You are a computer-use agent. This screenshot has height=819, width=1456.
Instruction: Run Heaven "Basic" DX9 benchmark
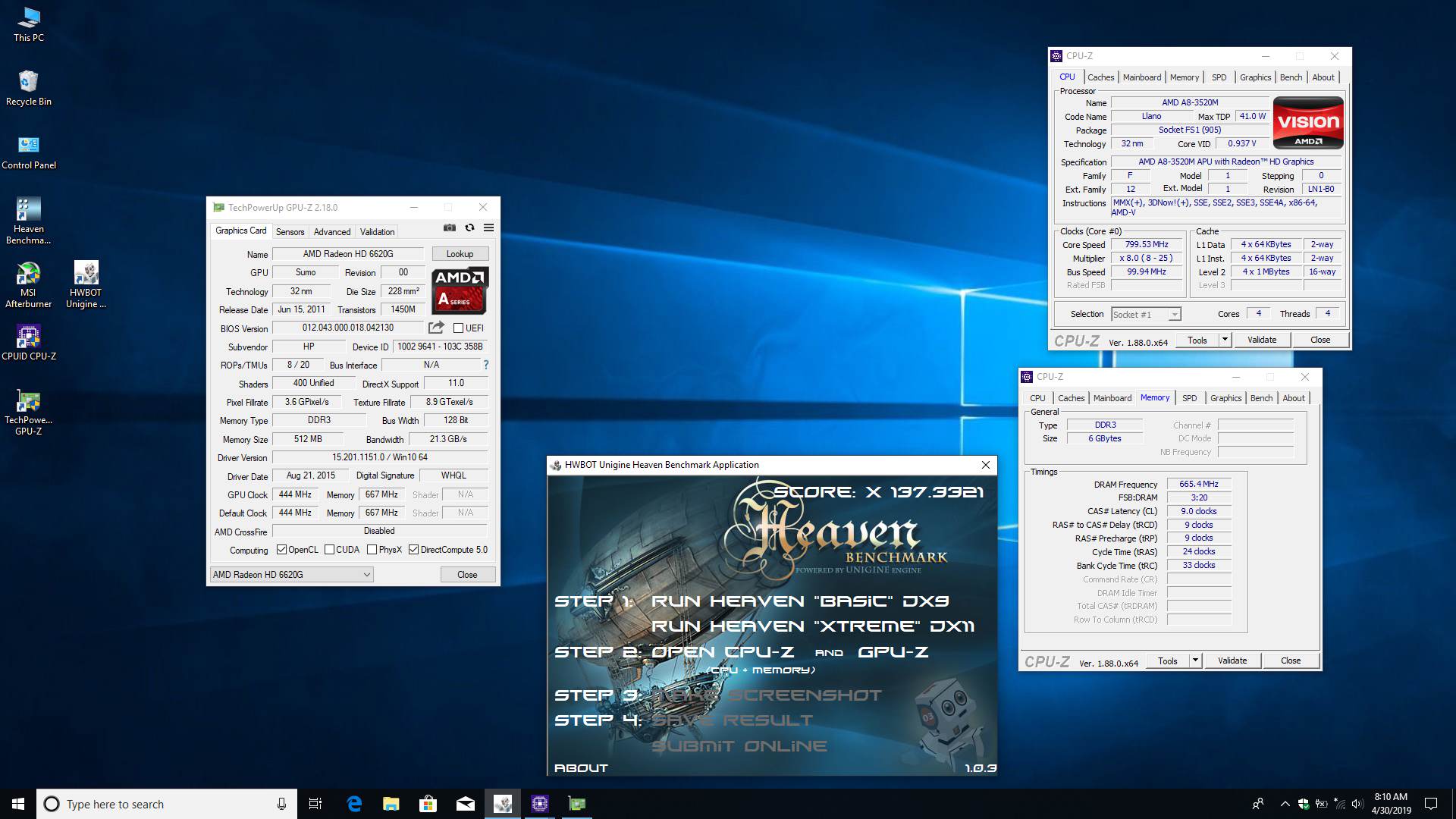tap(800, 601)
